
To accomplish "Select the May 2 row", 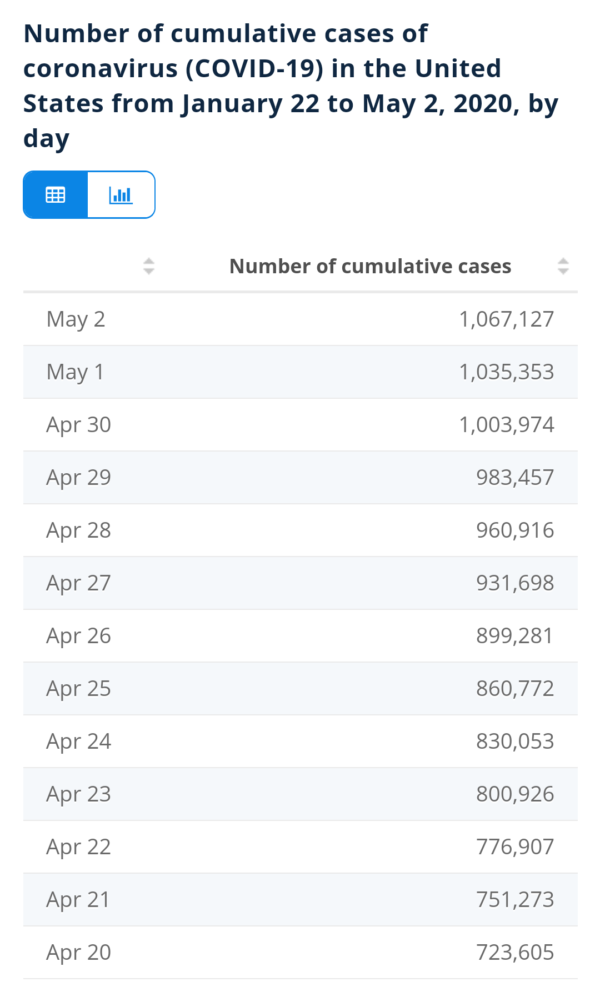I will point(300,319).
